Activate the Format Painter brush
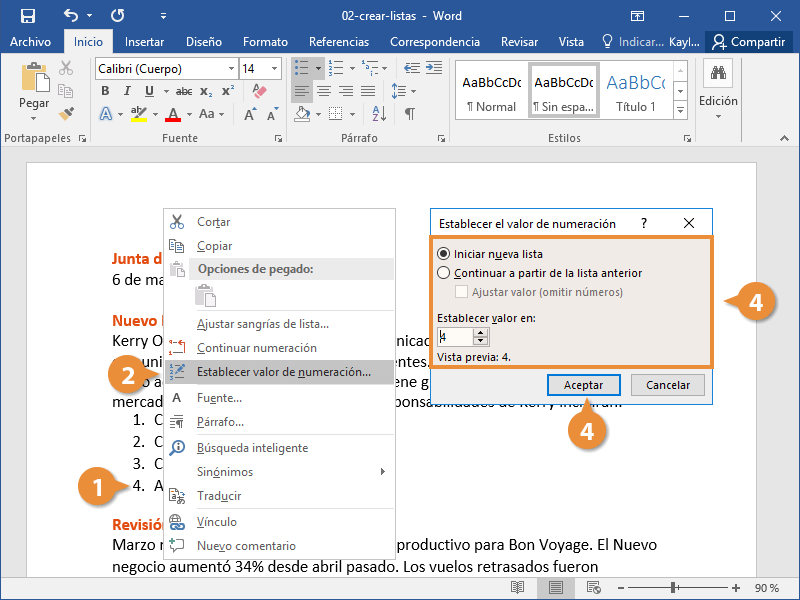Viewport: 800px width, 600px height. click(x=66, y=113)
